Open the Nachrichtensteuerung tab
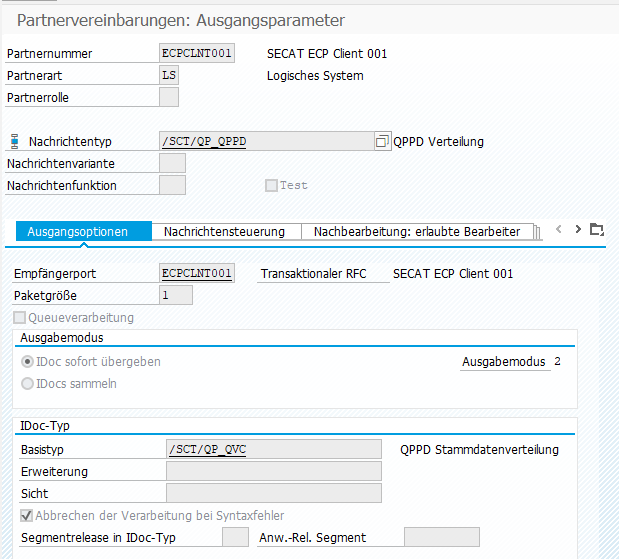 click(225, 232)
